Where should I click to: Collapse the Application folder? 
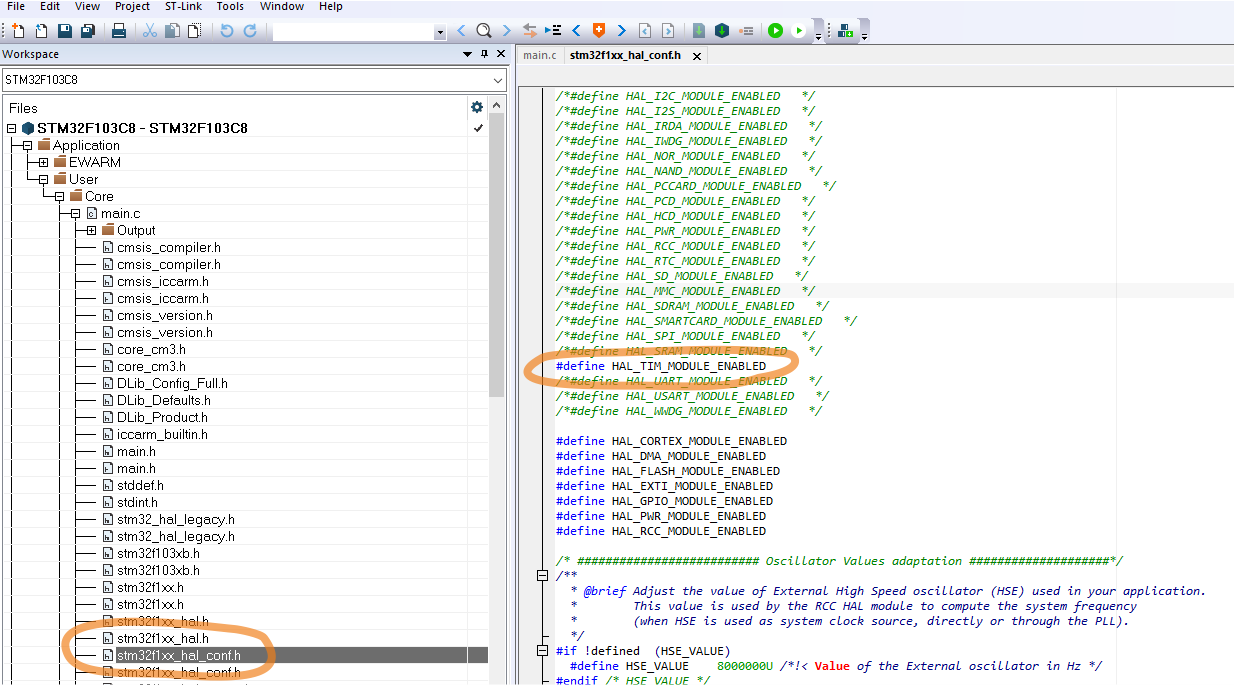click(28, 145)
